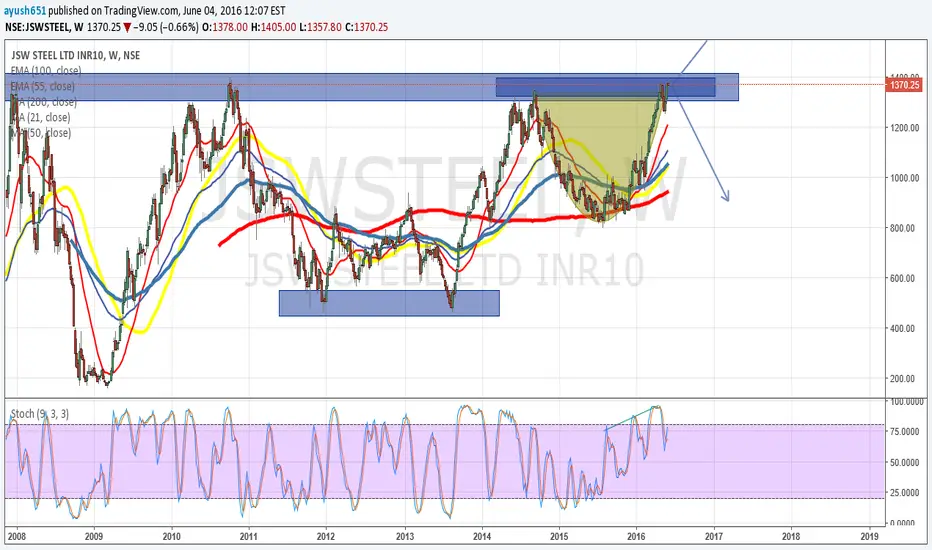Viewport: 932px width, 550px height.
Task: Click the Stoch (9, 3, 3) indicator label
Action: point(40,413)
